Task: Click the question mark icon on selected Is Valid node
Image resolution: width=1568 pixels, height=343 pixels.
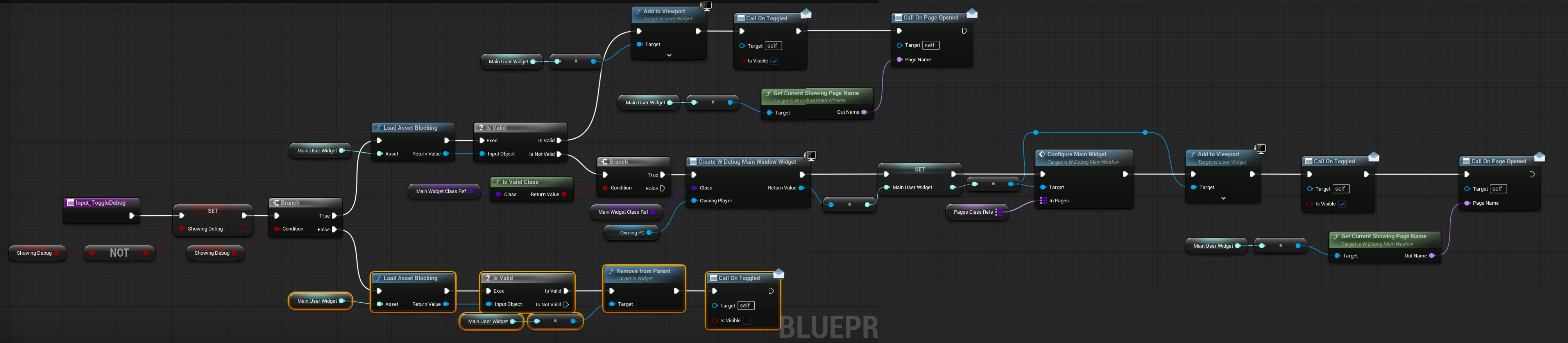Action: click(x=488, y=279)
